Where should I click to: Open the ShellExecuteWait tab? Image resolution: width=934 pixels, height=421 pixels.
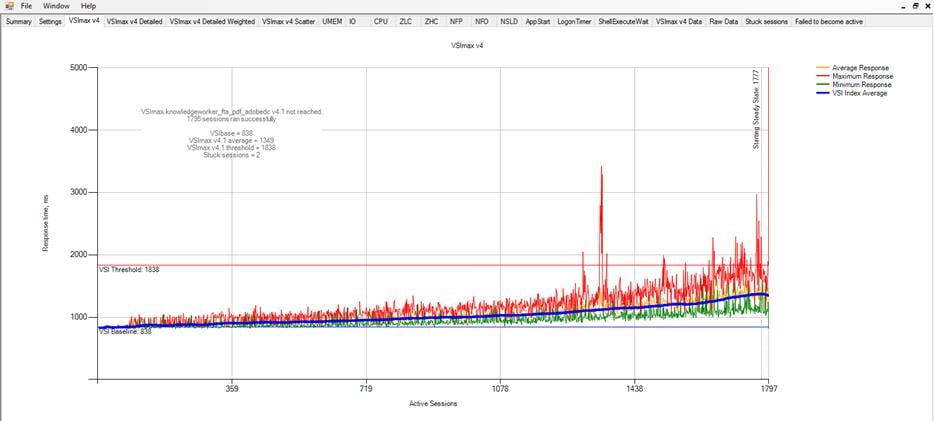click(x=623, y=21)
